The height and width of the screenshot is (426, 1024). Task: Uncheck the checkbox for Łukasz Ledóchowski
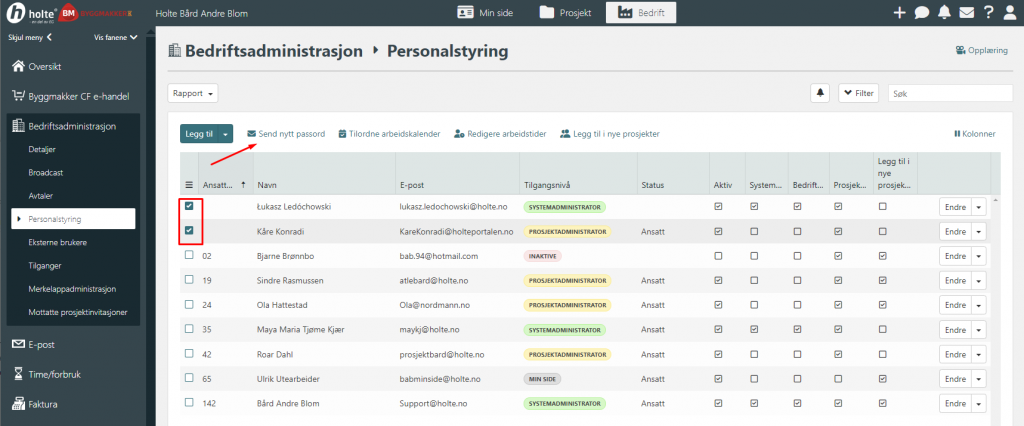pyautogui.click(x=189, y=207)
